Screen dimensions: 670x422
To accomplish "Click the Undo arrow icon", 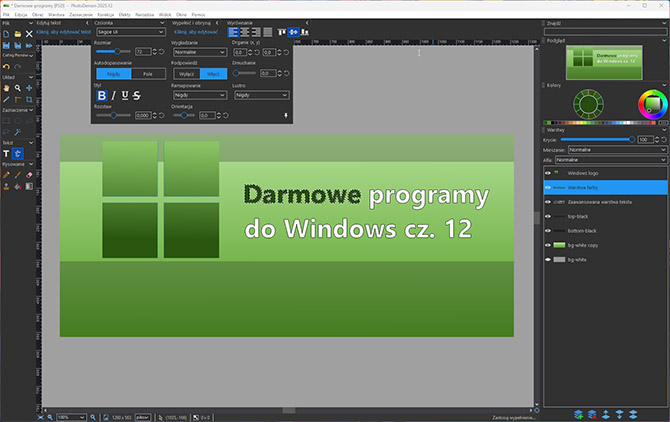I will tap(6, 67).
